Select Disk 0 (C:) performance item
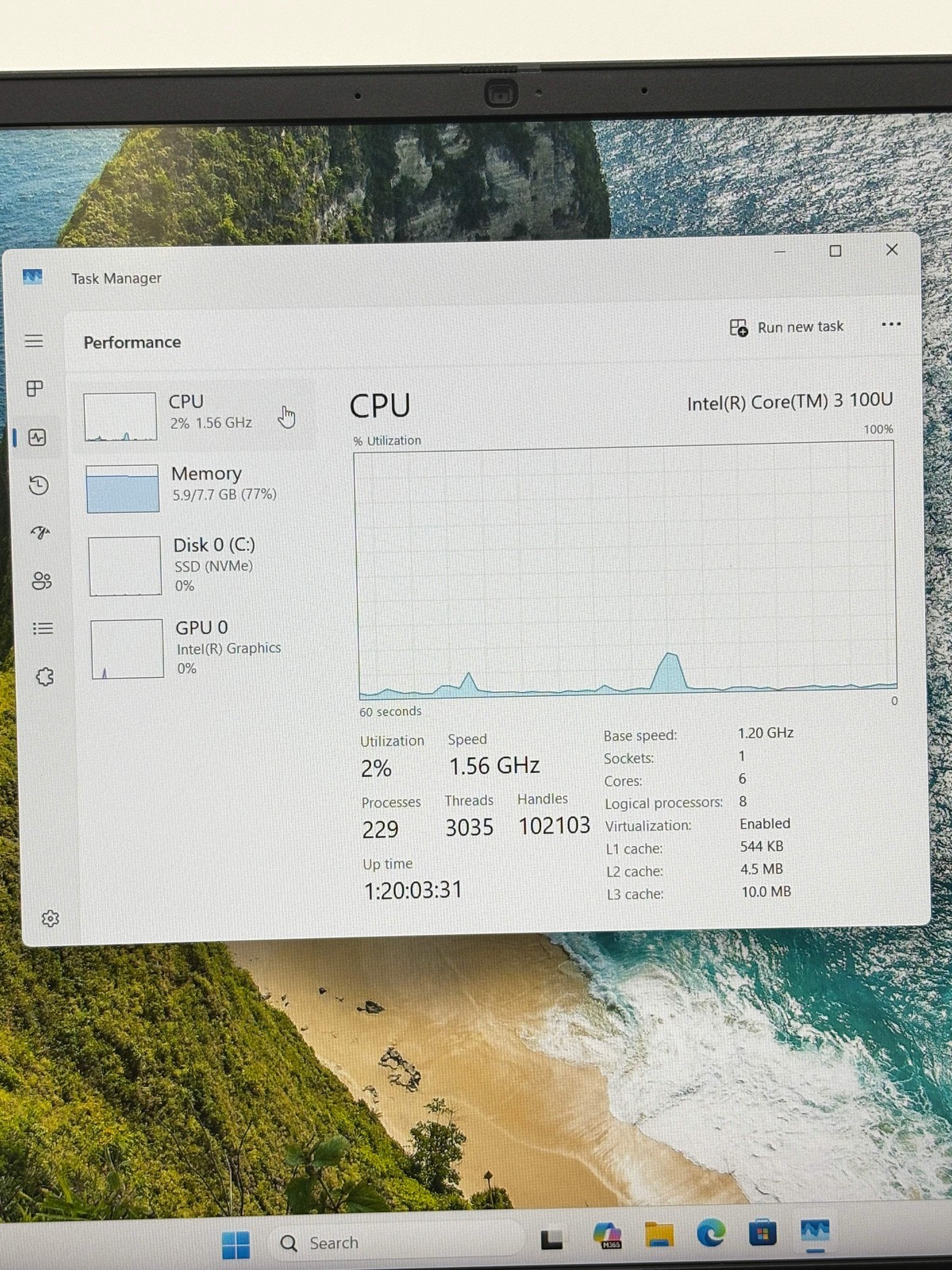The height and width of the screenshot is (1270, 952). [200, 564]
